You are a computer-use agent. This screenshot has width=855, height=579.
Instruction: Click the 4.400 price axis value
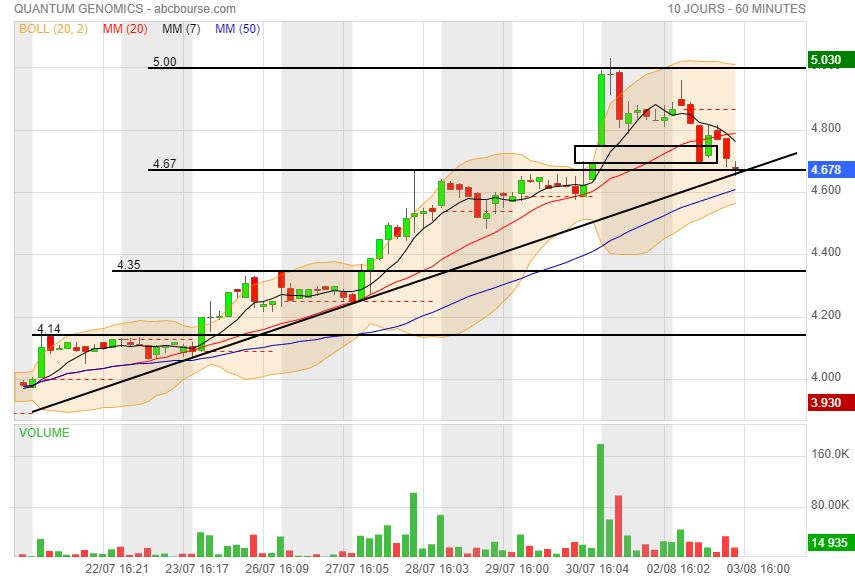826,252
